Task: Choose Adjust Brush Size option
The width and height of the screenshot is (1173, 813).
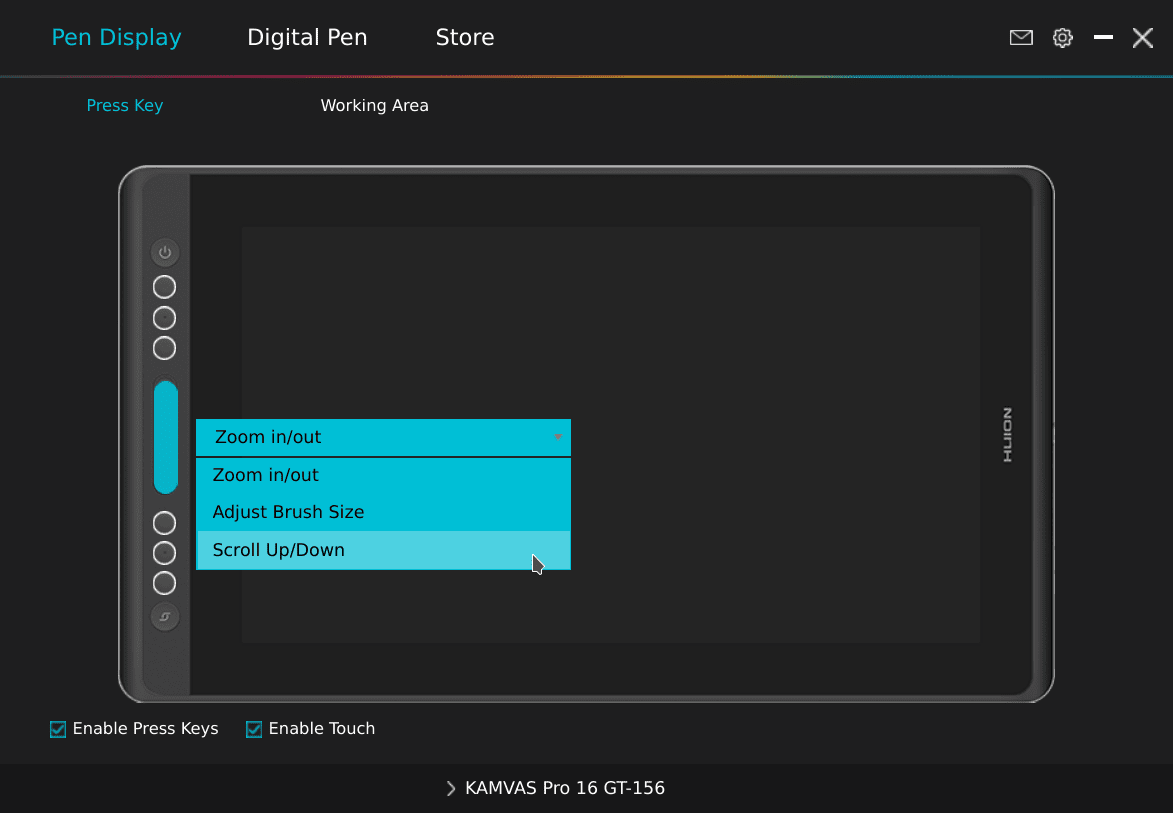Action: (383, 512)
